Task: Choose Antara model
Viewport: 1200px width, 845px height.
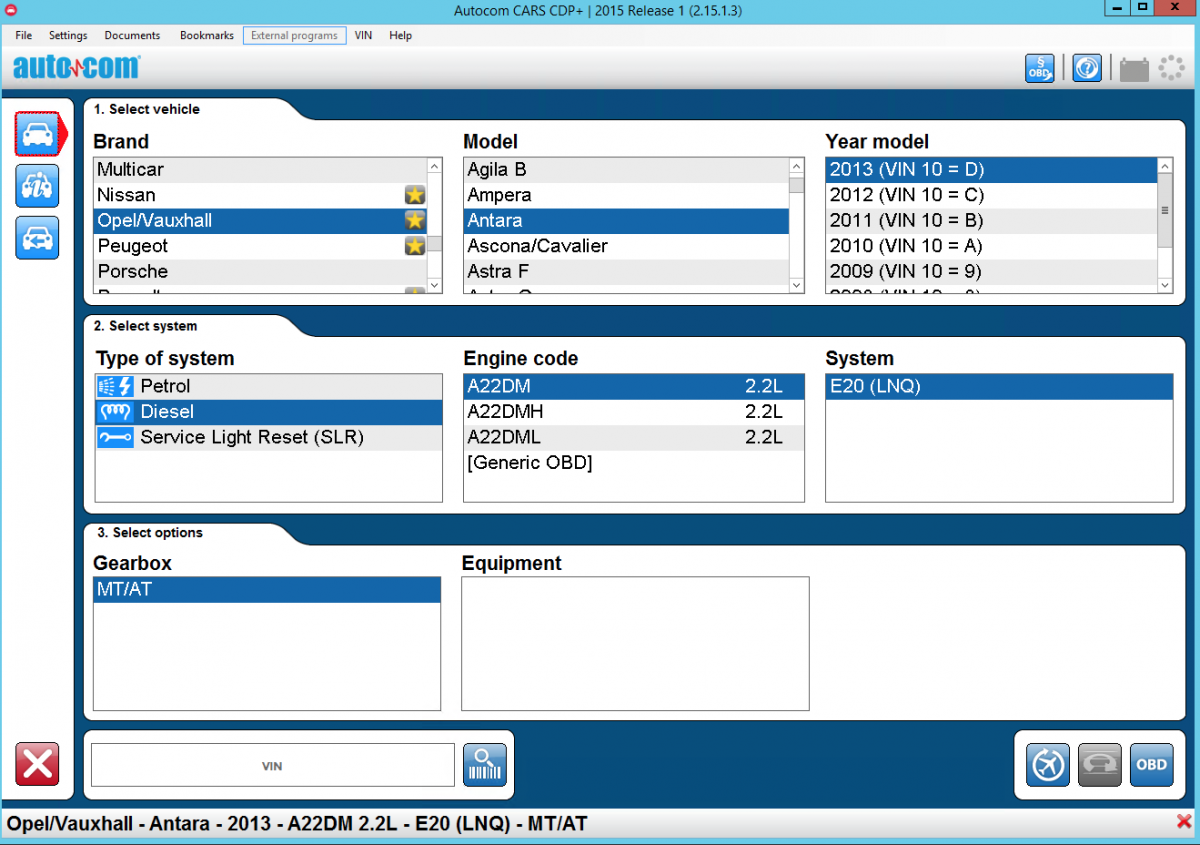Action: [626, 220]
